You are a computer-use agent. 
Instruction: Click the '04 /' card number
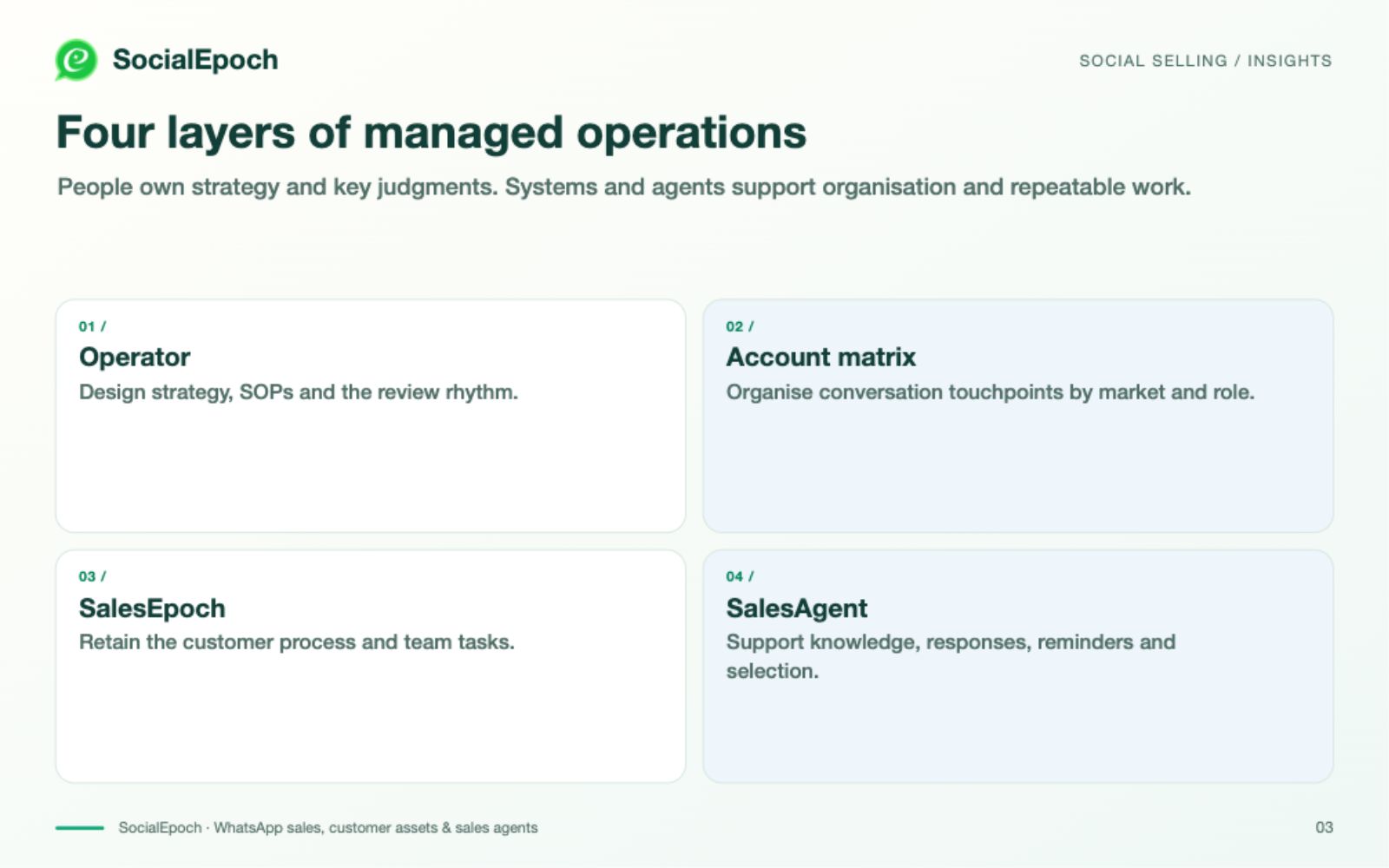pyautogui.click(x=740, y=576)
